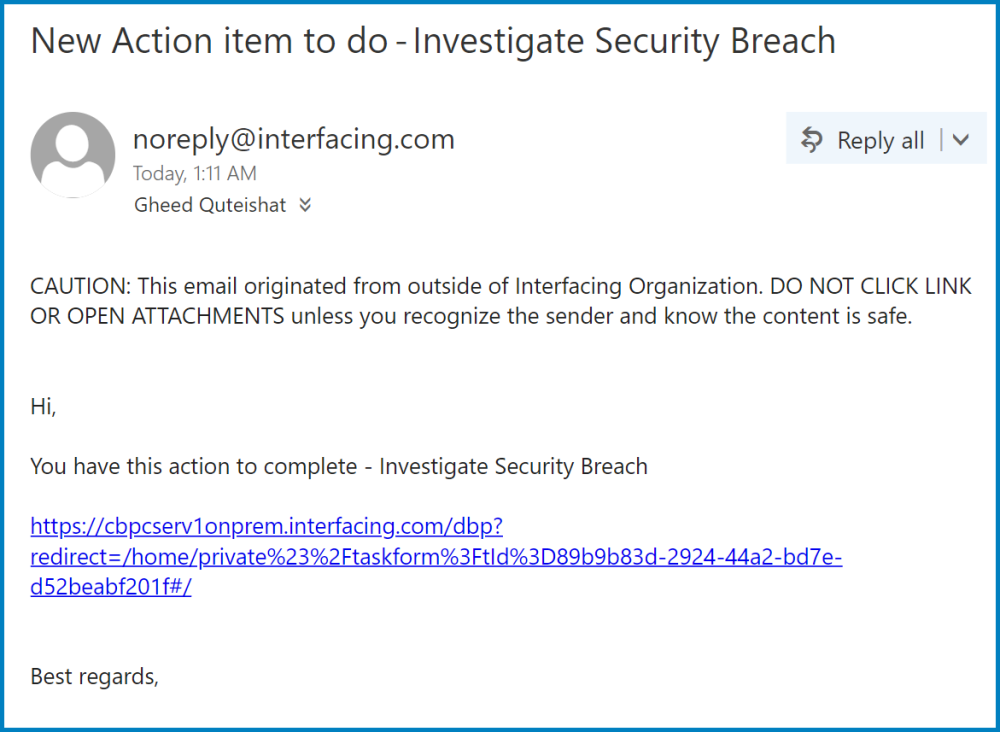Click the link line starting with redirect=/home/private
The width and height of the screenshot is (1000, 732).
436,557
